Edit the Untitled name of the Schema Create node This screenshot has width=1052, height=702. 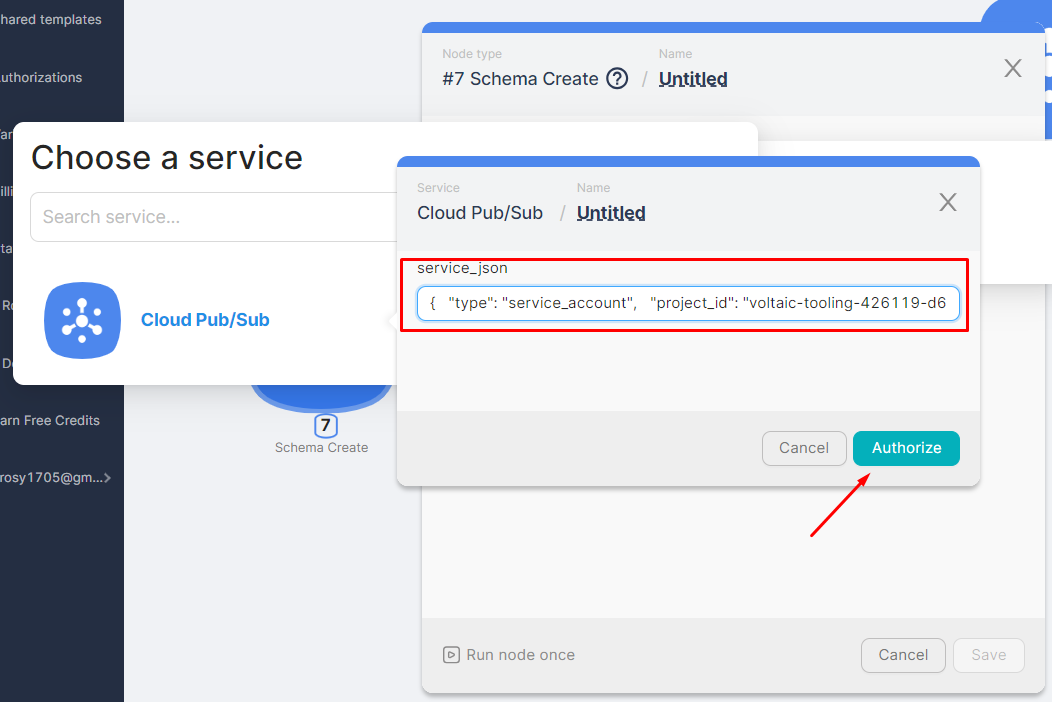(x=693, y=79)
